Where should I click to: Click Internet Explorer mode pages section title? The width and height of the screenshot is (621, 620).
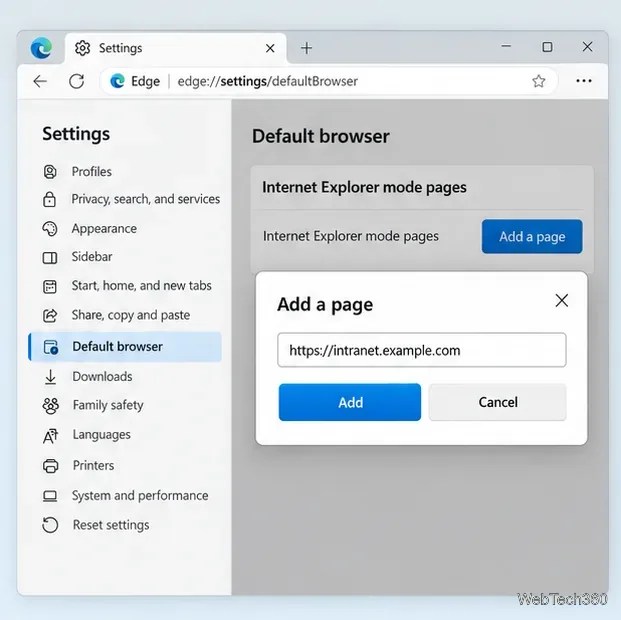point(364,187)
